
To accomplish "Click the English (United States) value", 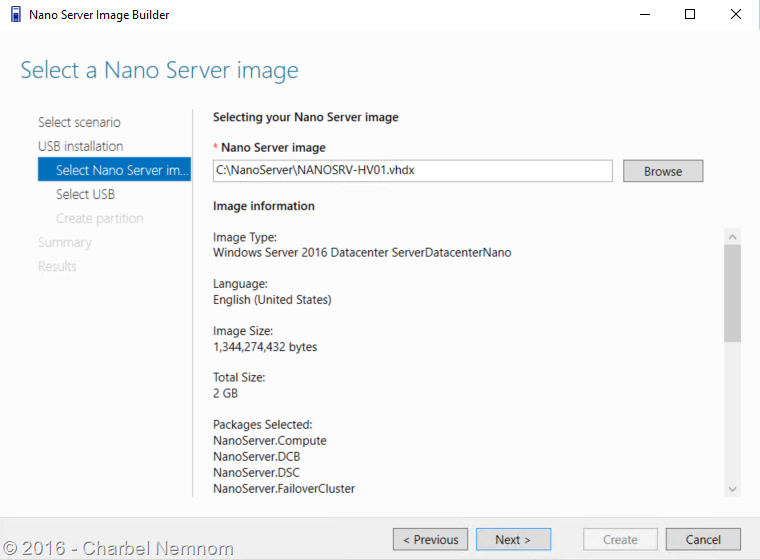I will pyautogui.click(x=272, y=300).
